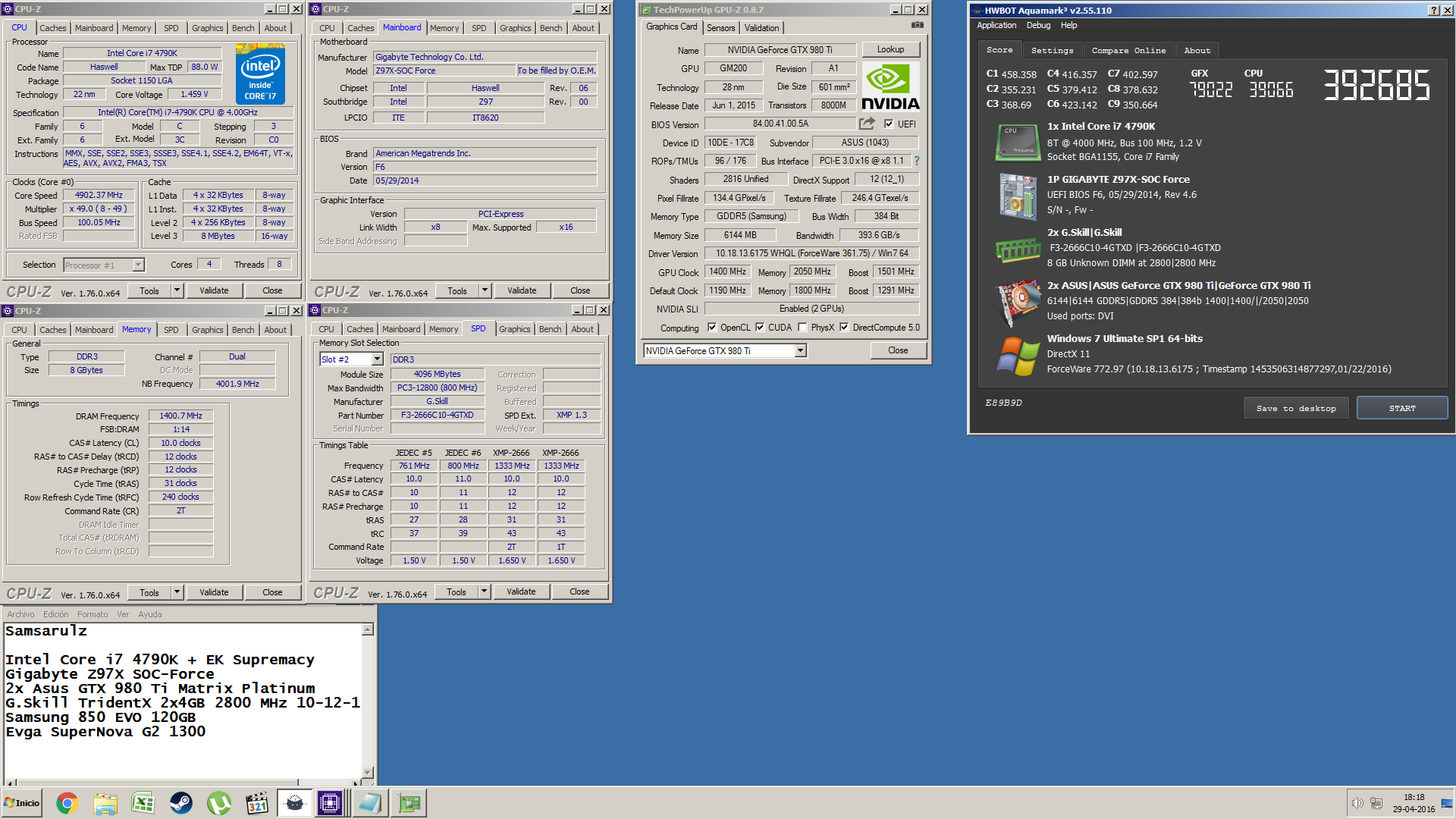Open Graphics tab in CPU-Z SPD window
Image resolution: width=1456 pixels, height=819 pixels.
click(515, 329)
